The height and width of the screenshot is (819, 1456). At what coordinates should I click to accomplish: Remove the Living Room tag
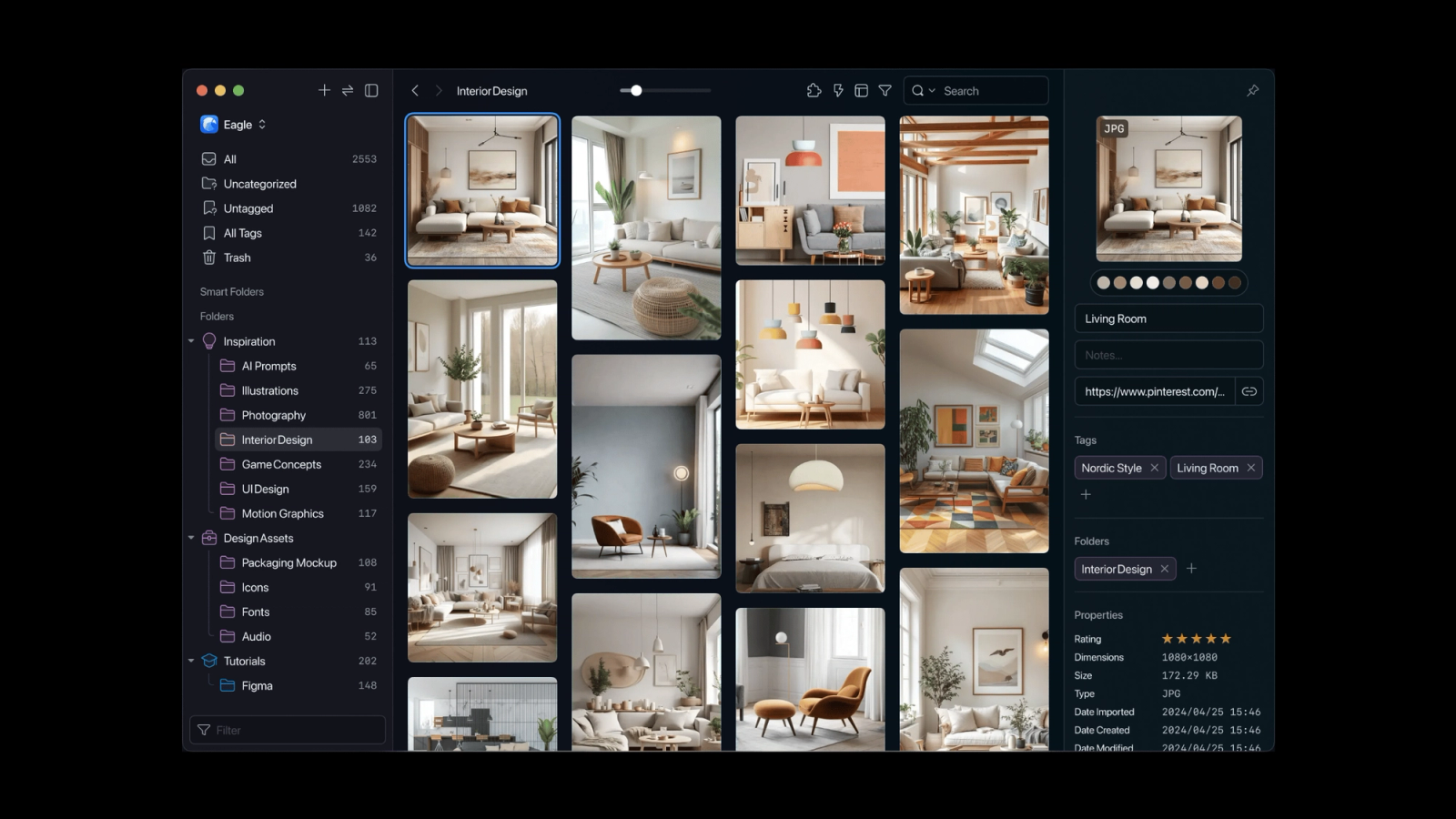coord(1251,468)
